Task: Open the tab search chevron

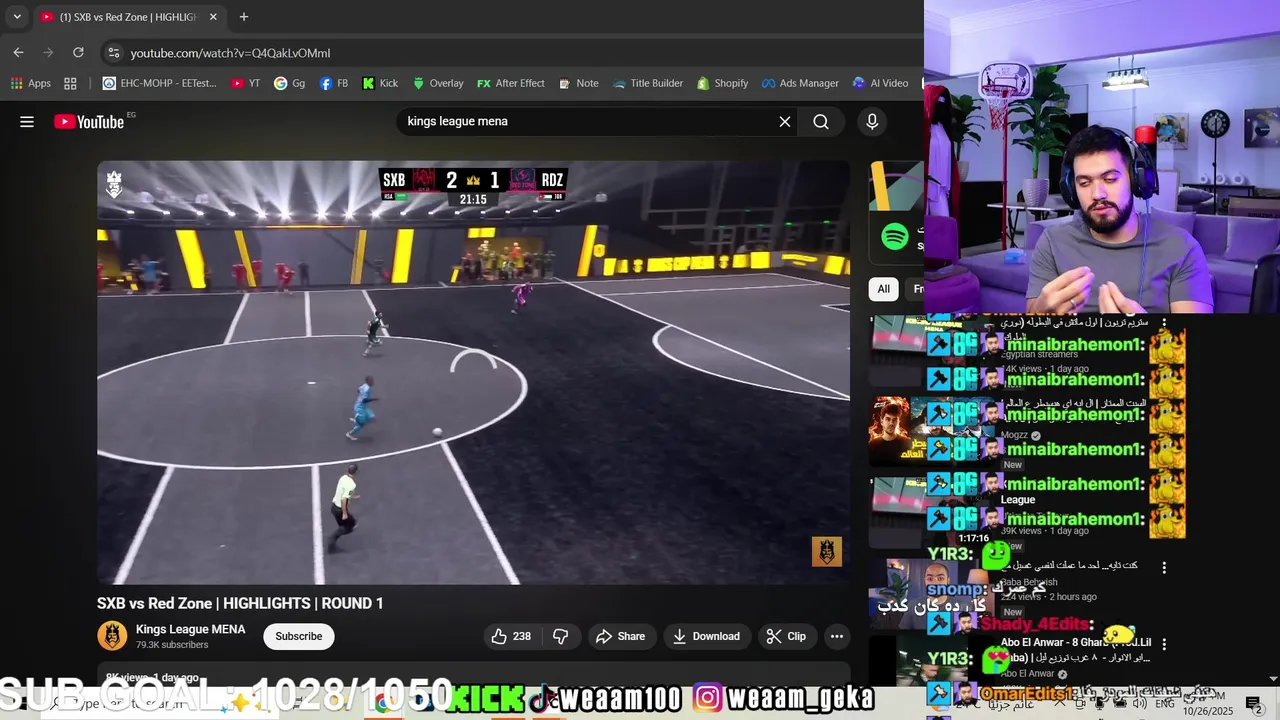Action: pyautogui.click(x=17, y=17)
